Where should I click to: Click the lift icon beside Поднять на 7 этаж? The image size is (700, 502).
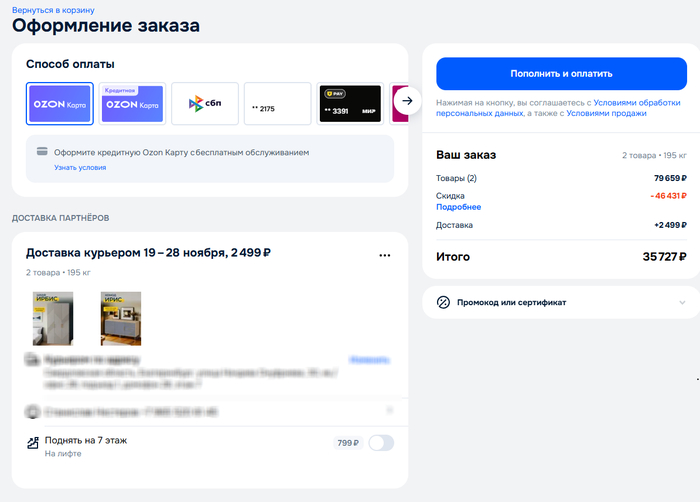(x=34, y=442)
